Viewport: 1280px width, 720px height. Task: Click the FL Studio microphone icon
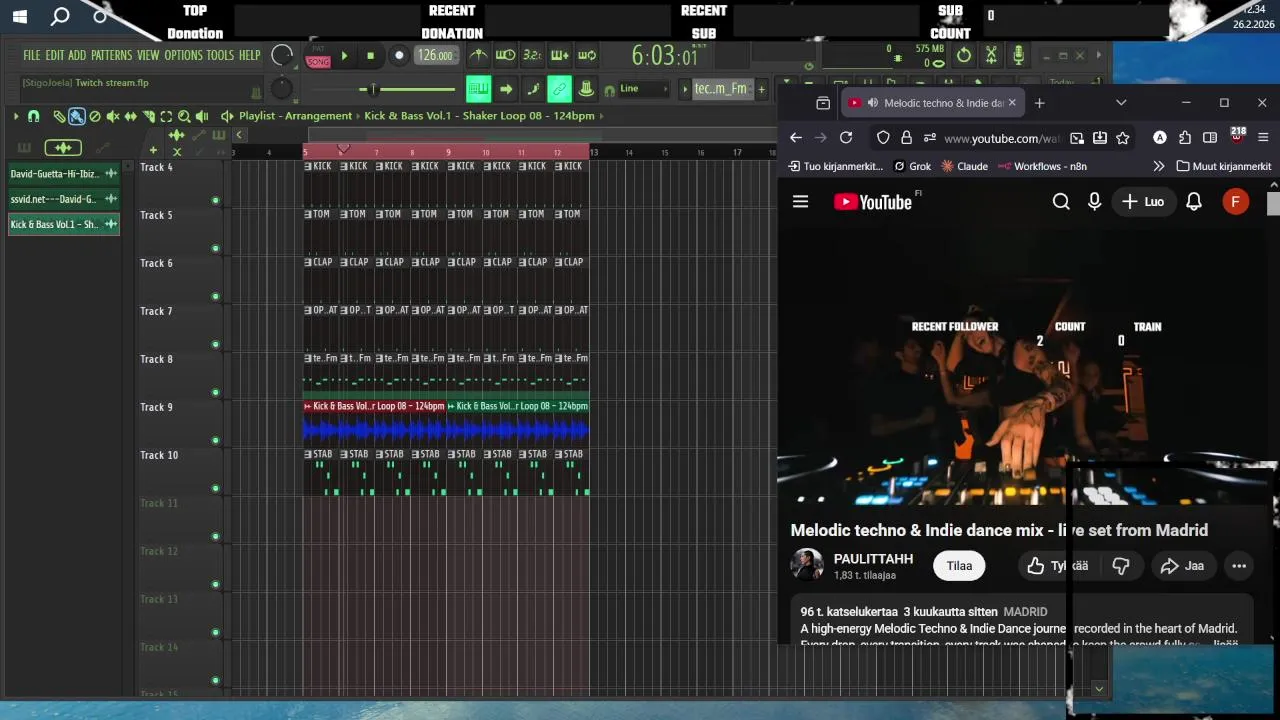coord(1018,56)
